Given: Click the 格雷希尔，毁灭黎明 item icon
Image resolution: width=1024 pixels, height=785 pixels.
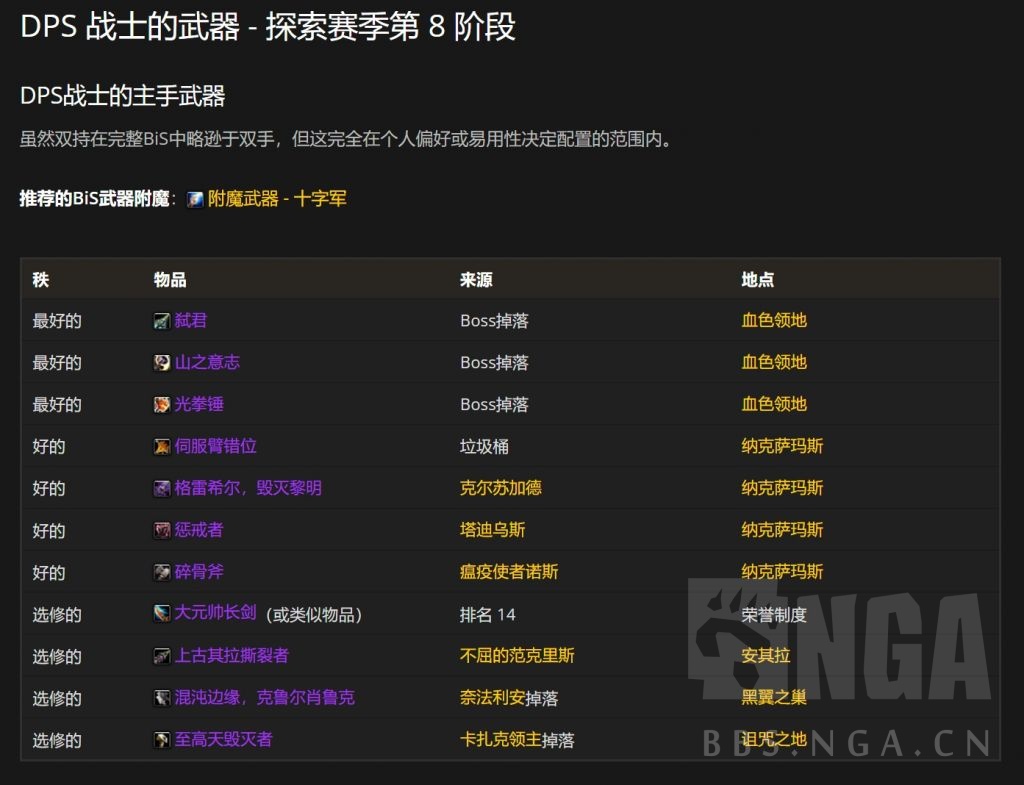Looking at the screenshot, I should click(x=162, y=488).
